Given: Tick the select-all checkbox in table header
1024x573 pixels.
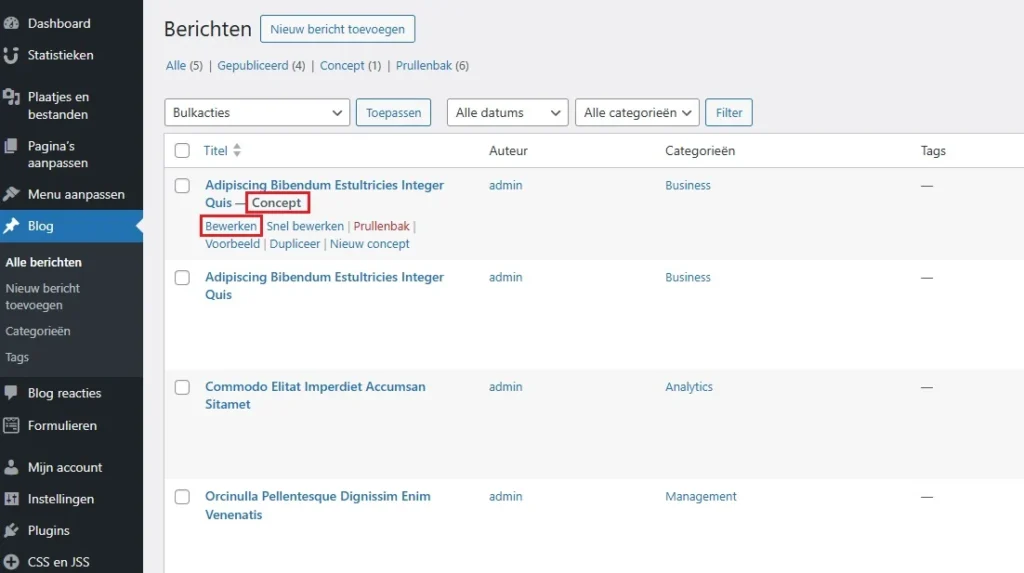Looking at the screenshot, I should click(x=182, y=151).
